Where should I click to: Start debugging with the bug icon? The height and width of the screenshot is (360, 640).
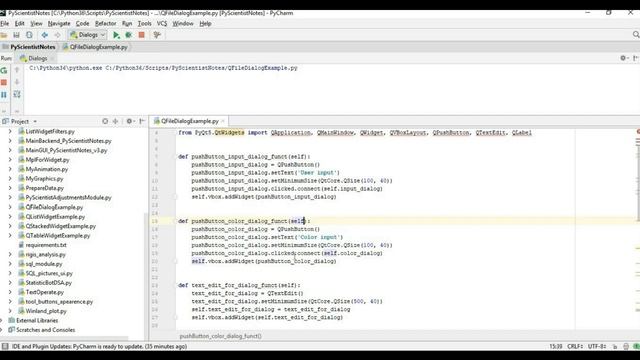click(x=129, y=35)
